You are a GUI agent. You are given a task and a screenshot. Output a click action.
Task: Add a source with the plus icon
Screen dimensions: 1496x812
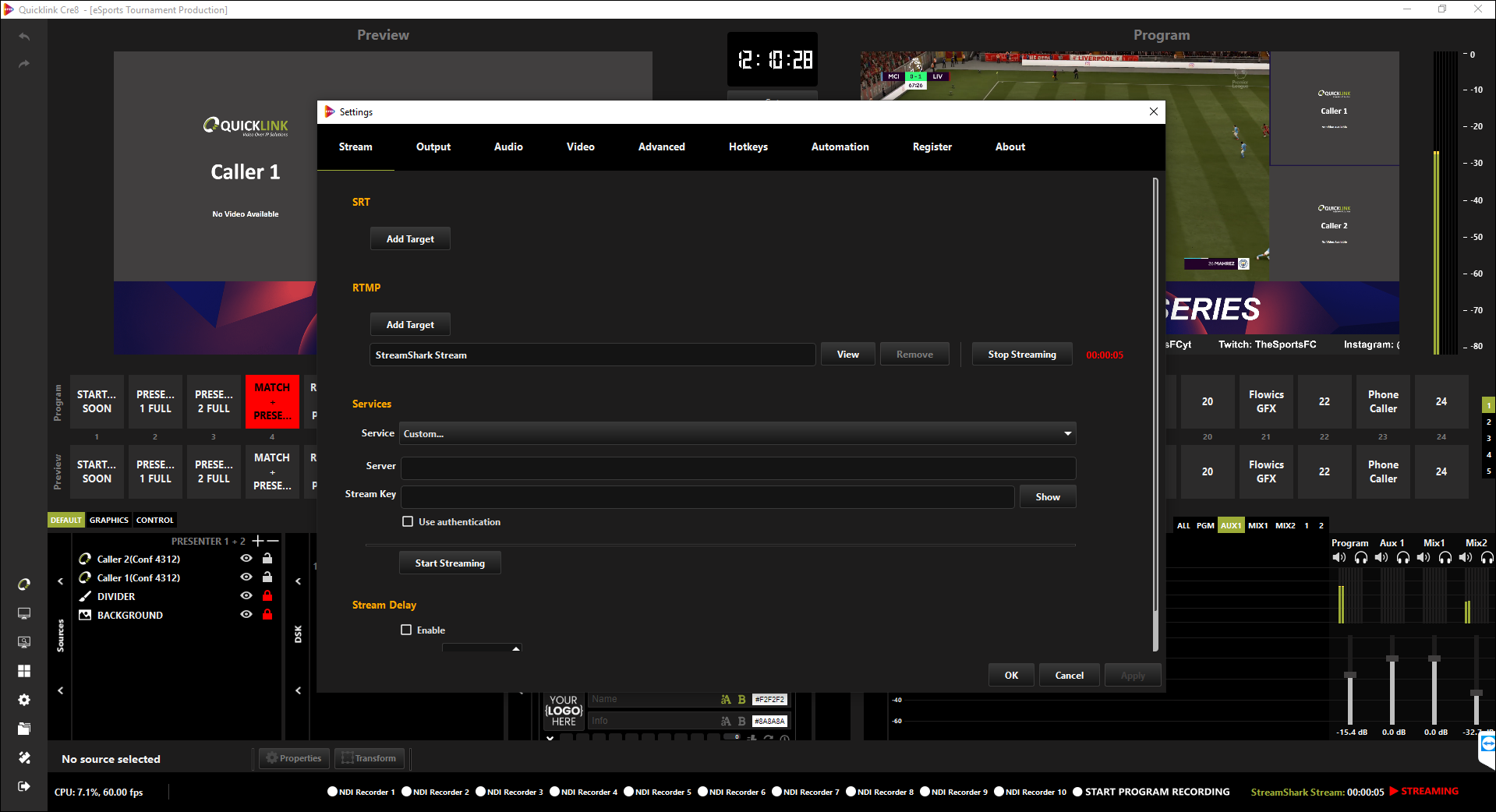[258, 541]
